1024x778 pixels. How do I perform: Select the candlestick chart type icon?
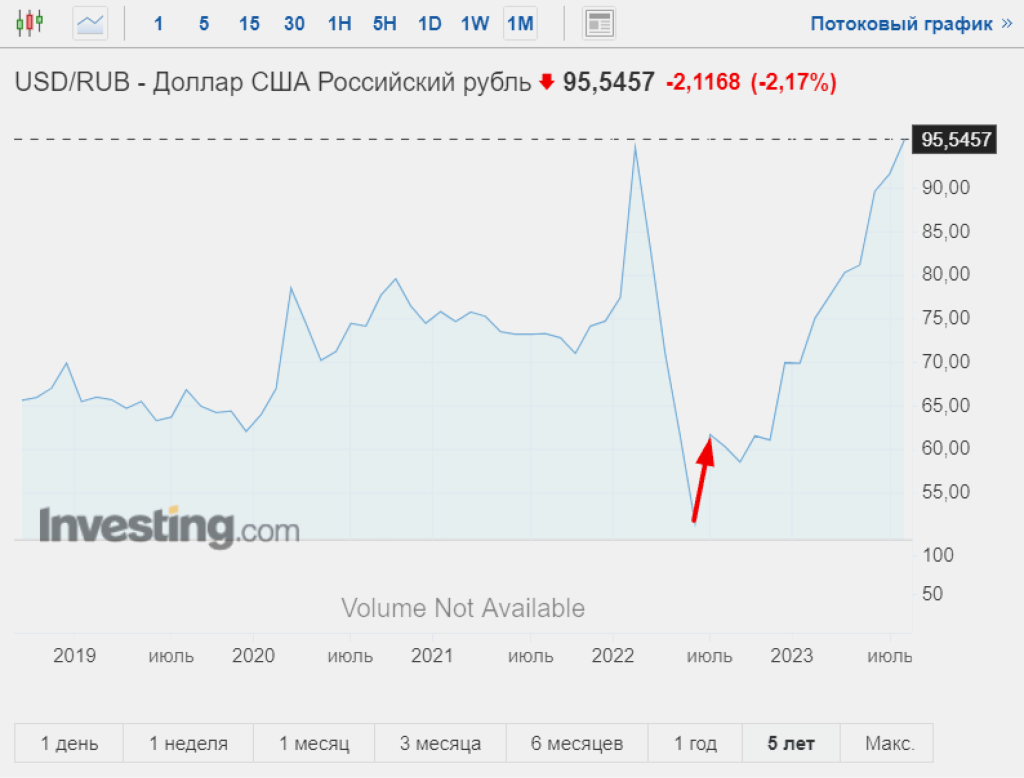pyautogui.click(x=30, y=22)
